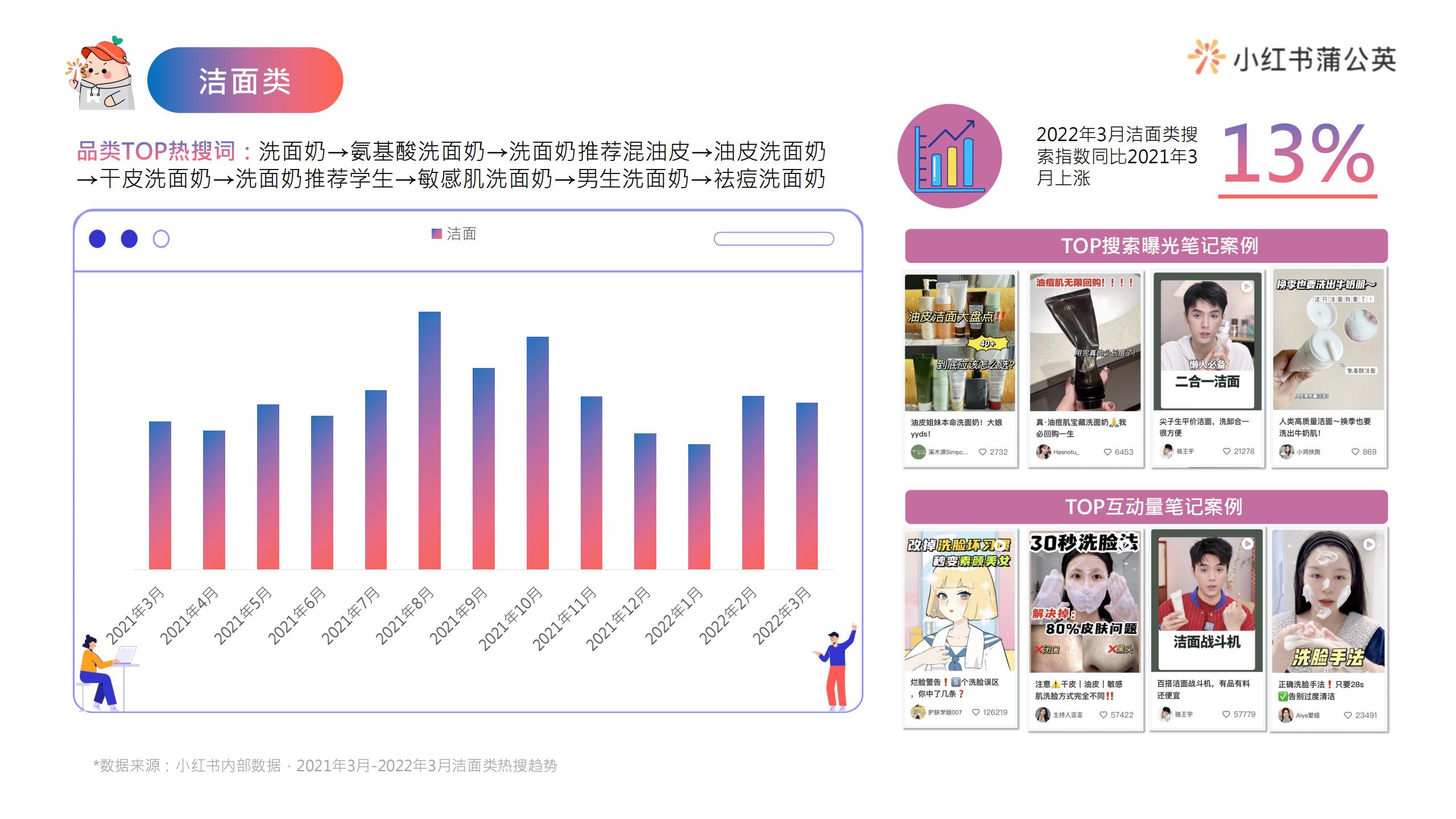Click the empty address bar field
The height and width of the screenshot is (819, 1456).
tap(773, 239)
